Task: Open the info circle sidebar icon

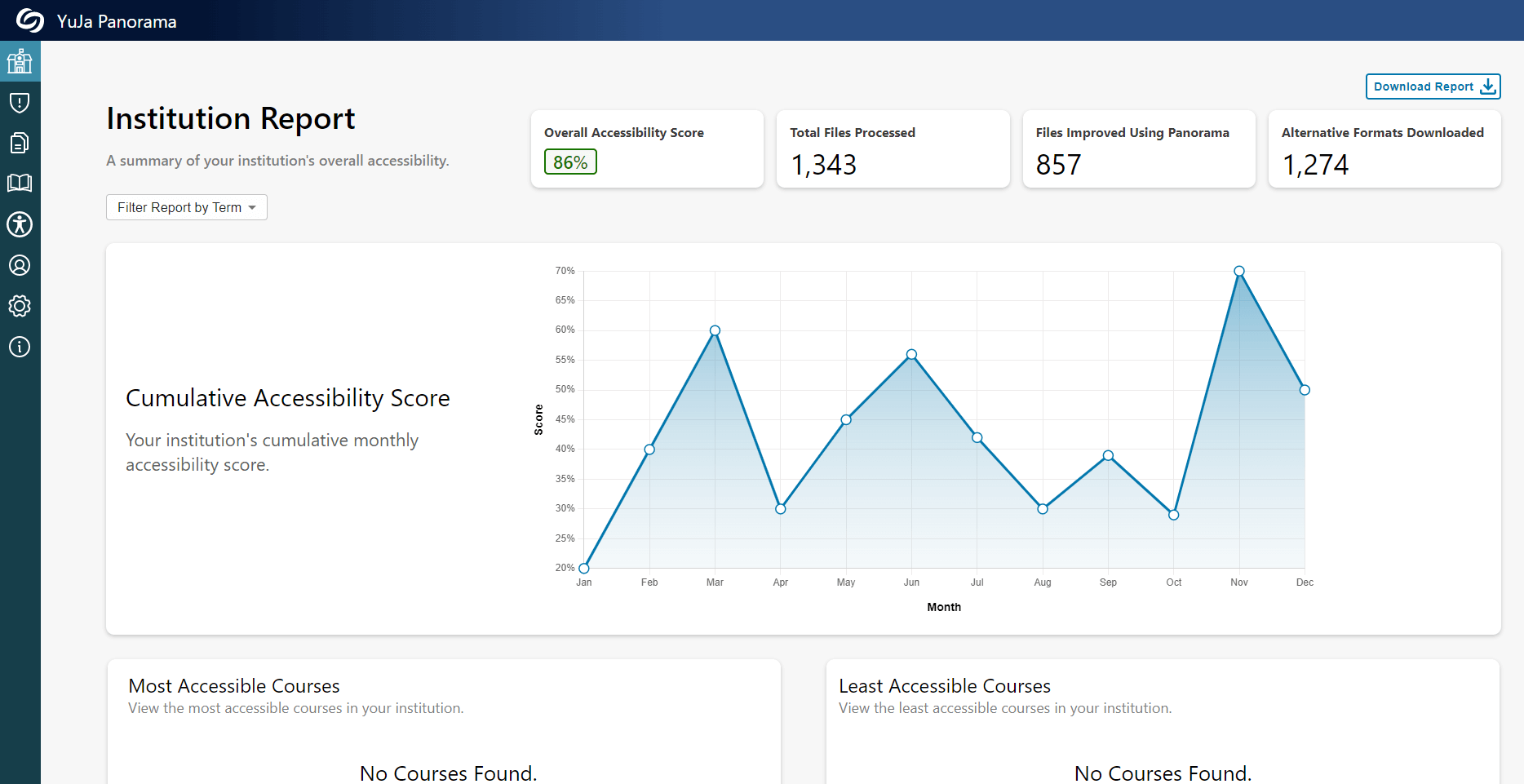Action: [x=20, y=347]
